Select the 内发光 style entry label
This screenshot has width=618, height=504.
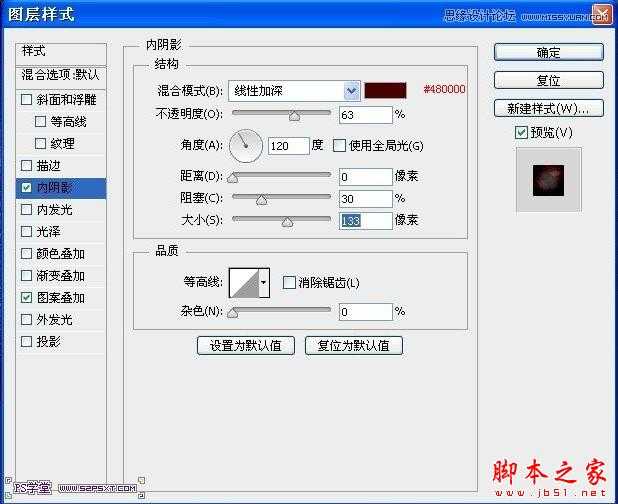click(54, 210)
